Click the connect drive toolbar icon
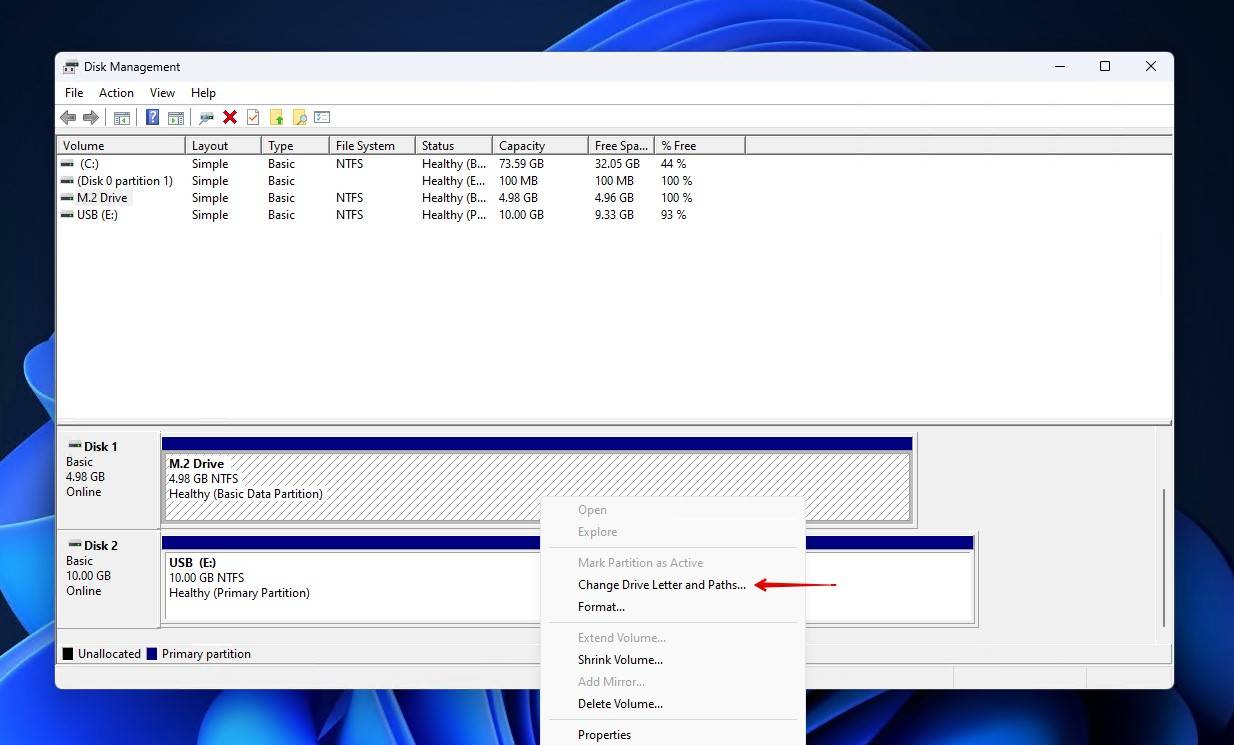 [x=206, y=117]
